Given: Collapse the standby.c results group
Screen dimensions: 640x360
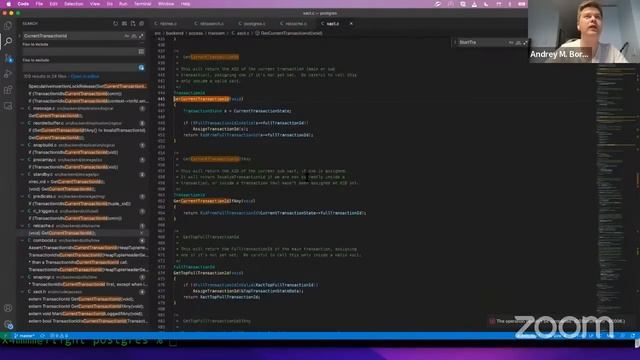Looking at the screenshot, I should 23,174.
